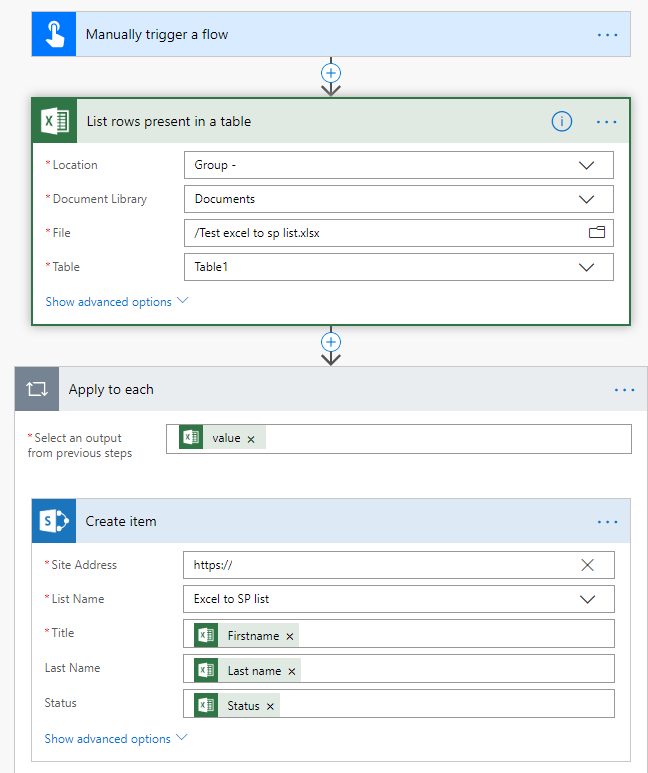Click the folder picker icon in File field

pos(597,233)
